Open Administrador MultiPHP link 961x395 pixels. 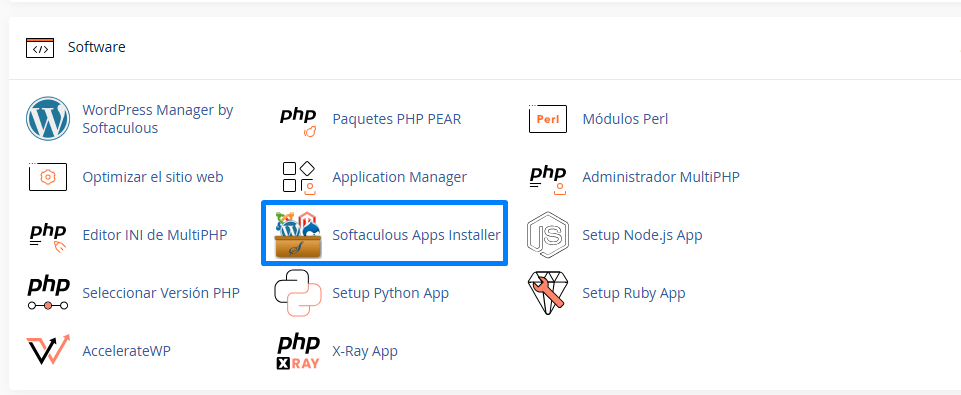[x=661, y=177]
